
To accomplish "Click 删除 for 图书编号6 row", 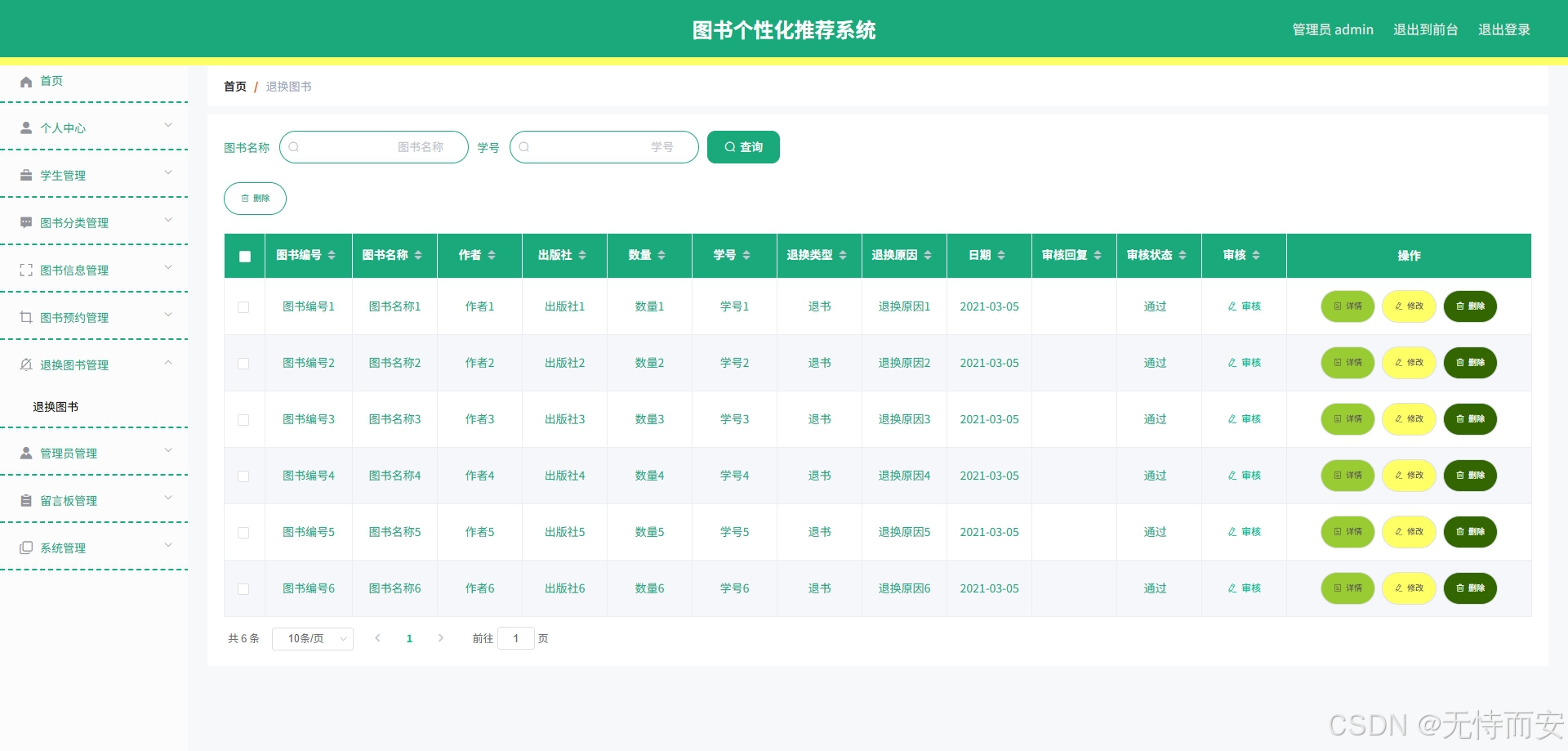I will point(1470,588).
